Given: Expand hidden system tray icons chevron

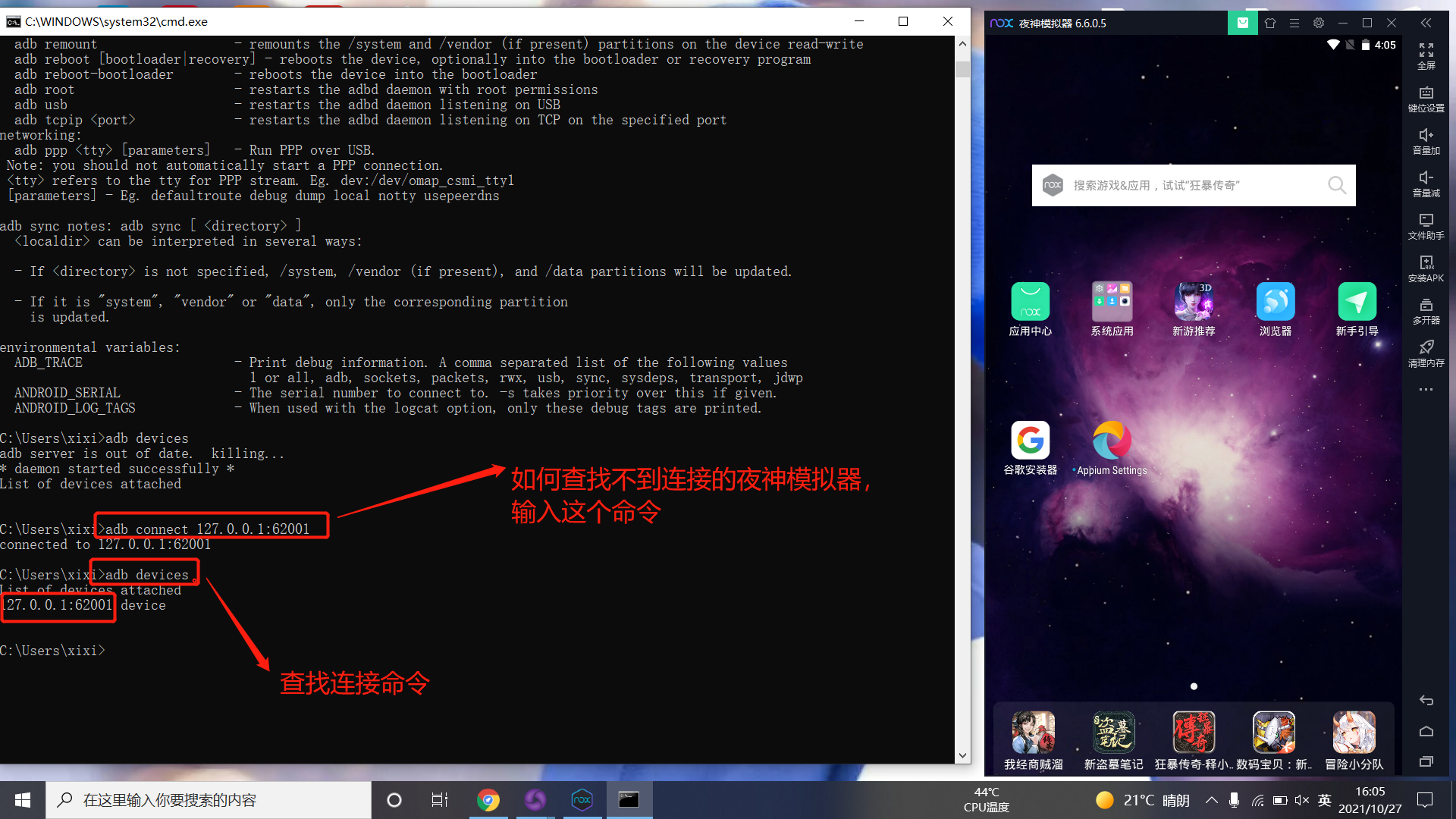Looking at the screenshot, I should point(1212,800).
